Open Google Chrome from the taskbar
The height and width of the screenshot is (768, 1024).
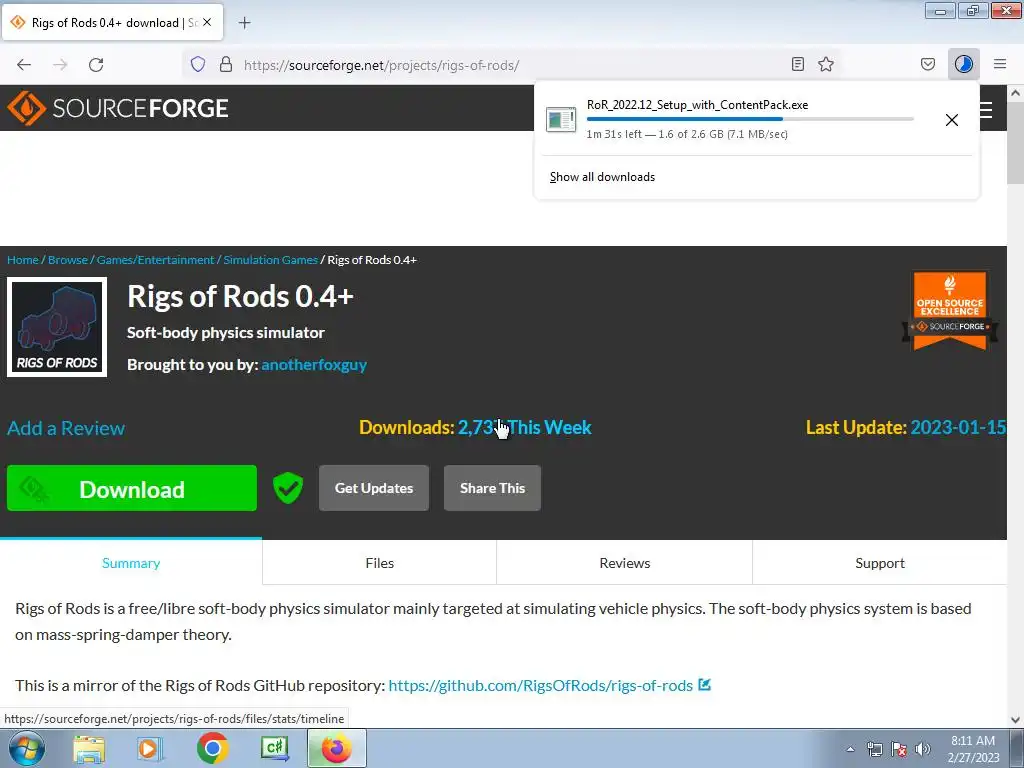click(212, 748)
